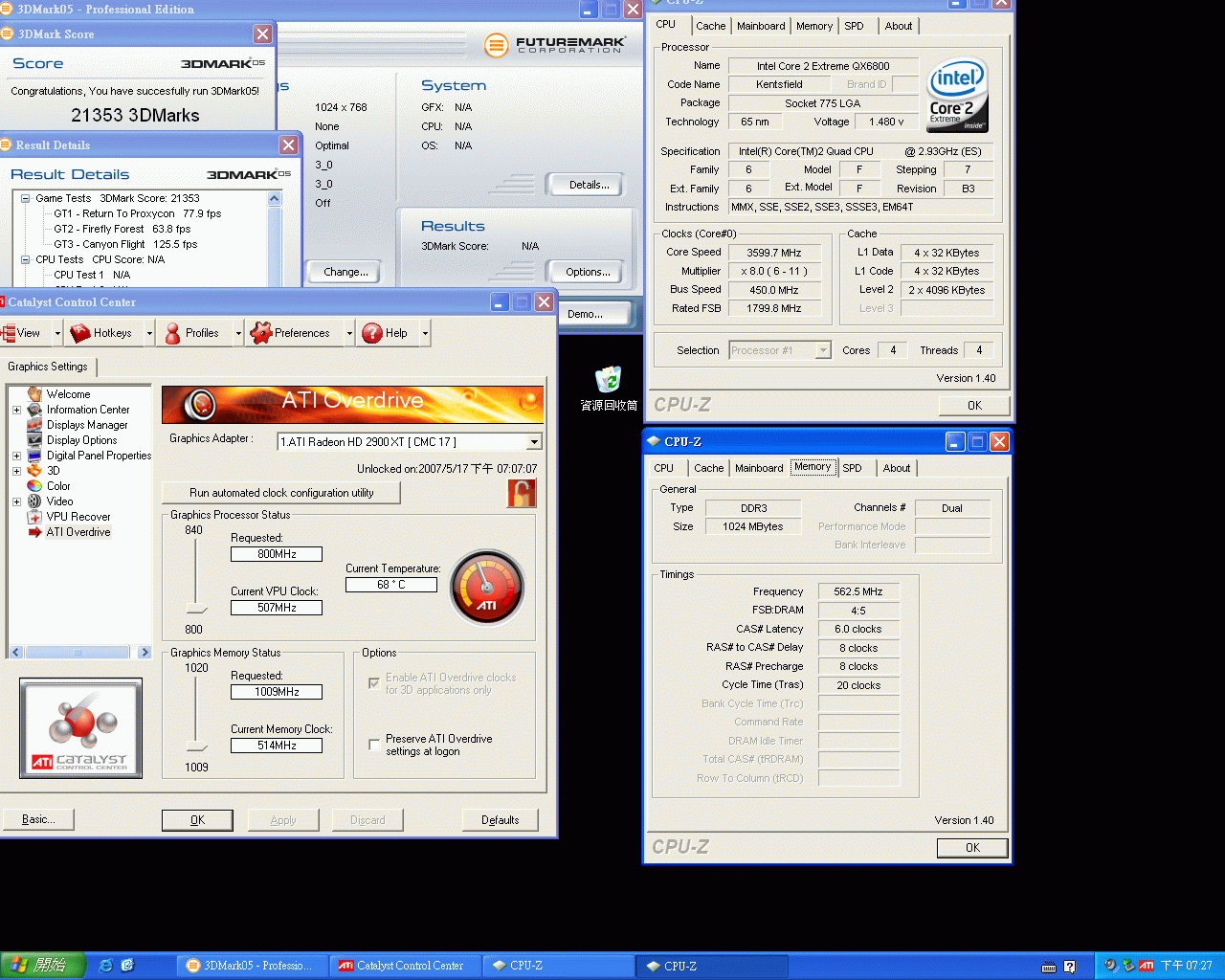Click the taskbar clock showing 07:27
Screen dimensions: 1225x980
(1186, 966)
